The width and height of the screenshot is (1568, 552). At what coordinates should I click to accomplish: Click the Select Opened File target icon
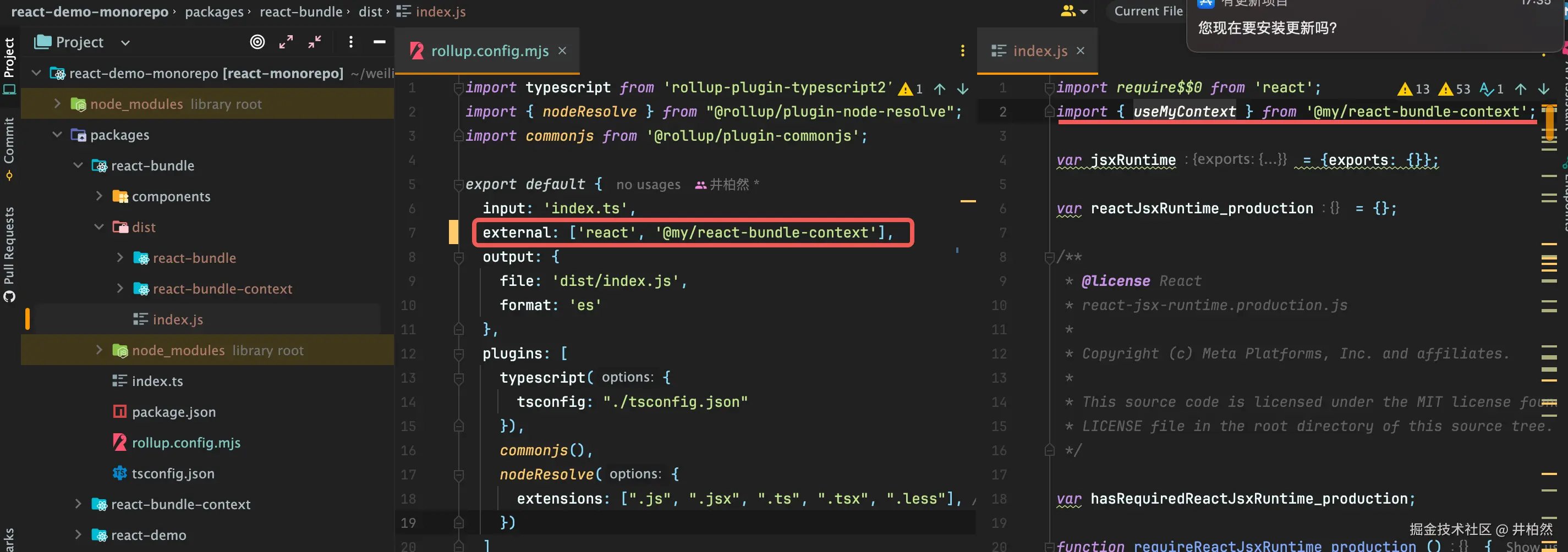point(257,42)
